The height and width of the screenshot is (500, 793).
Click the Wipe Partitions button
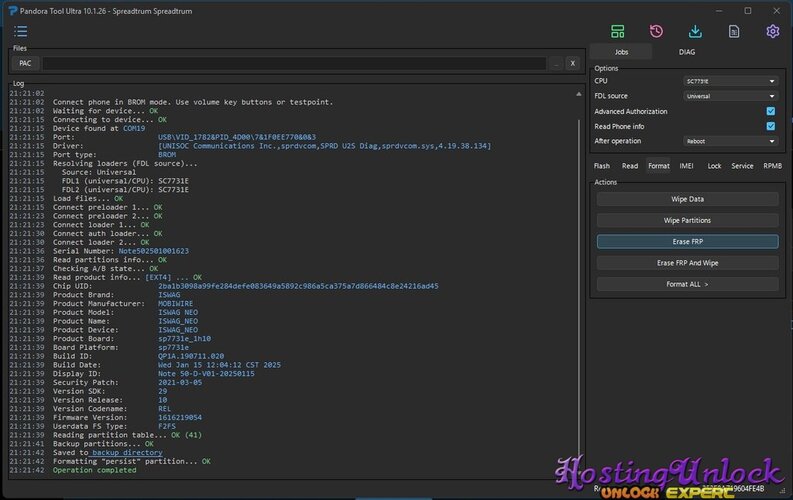coord(687,220)
